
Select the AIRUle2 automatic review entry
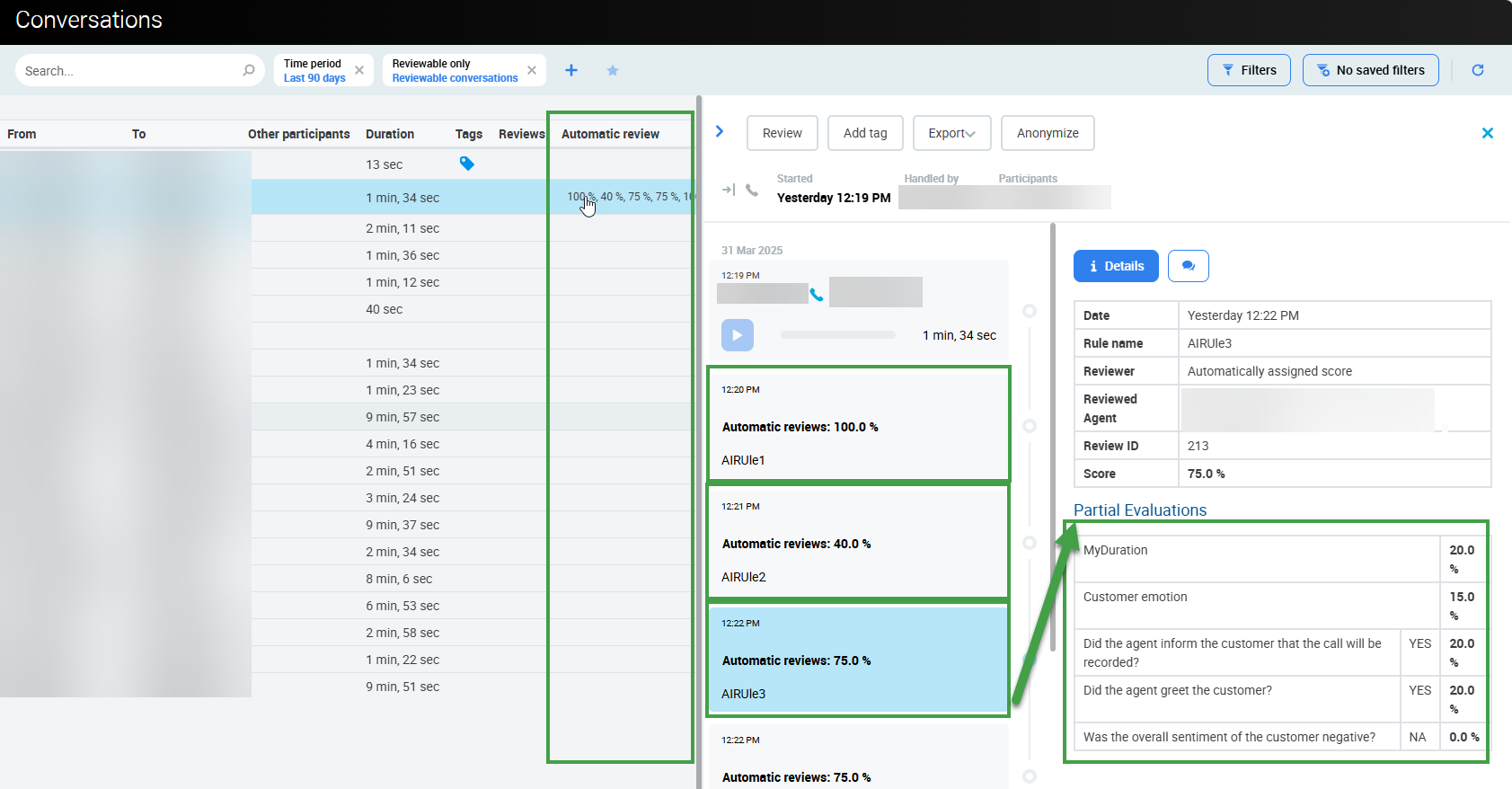858,543
